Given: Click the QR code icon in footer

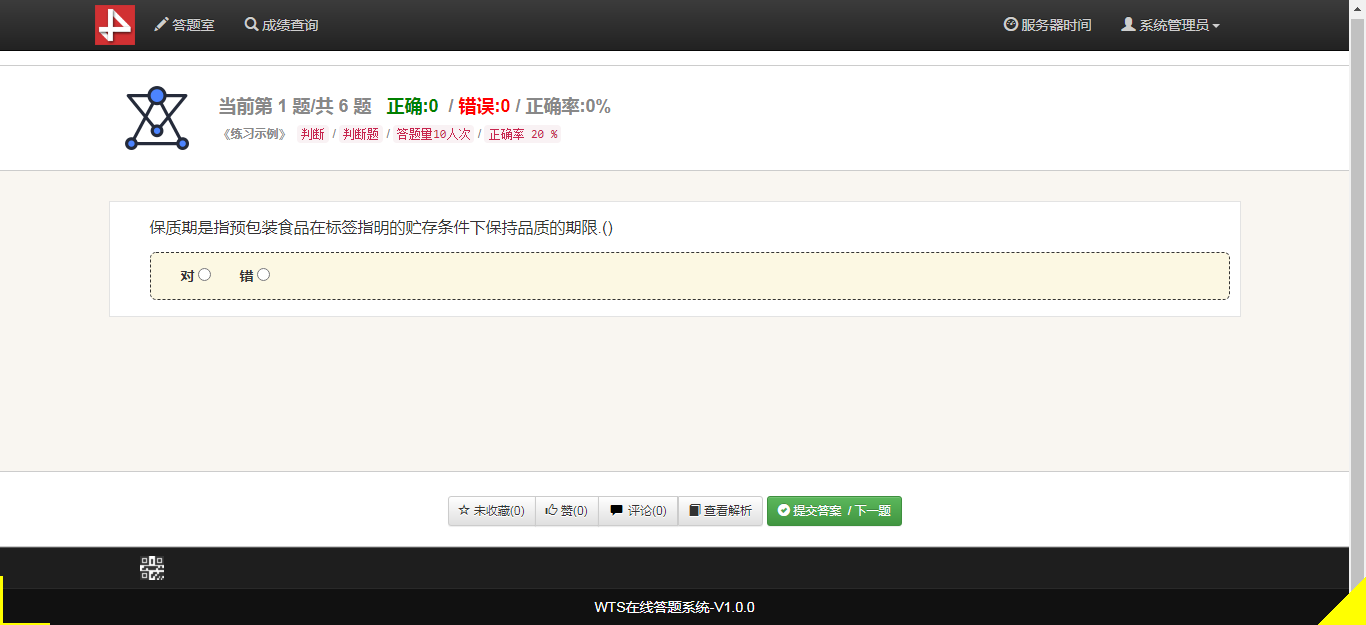Looking at the screenshot, I should (152, 569).
